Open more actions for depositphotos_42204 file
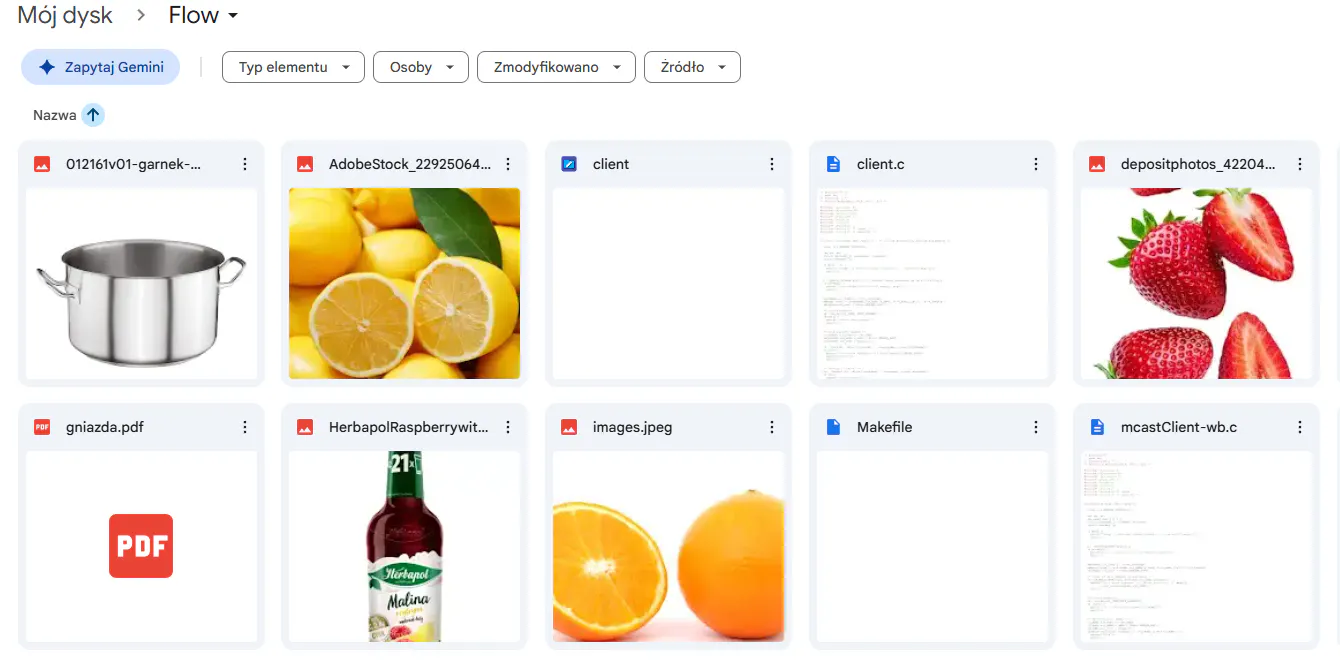This screenshot has height=661, width=1340. (x=1300, y=164)
